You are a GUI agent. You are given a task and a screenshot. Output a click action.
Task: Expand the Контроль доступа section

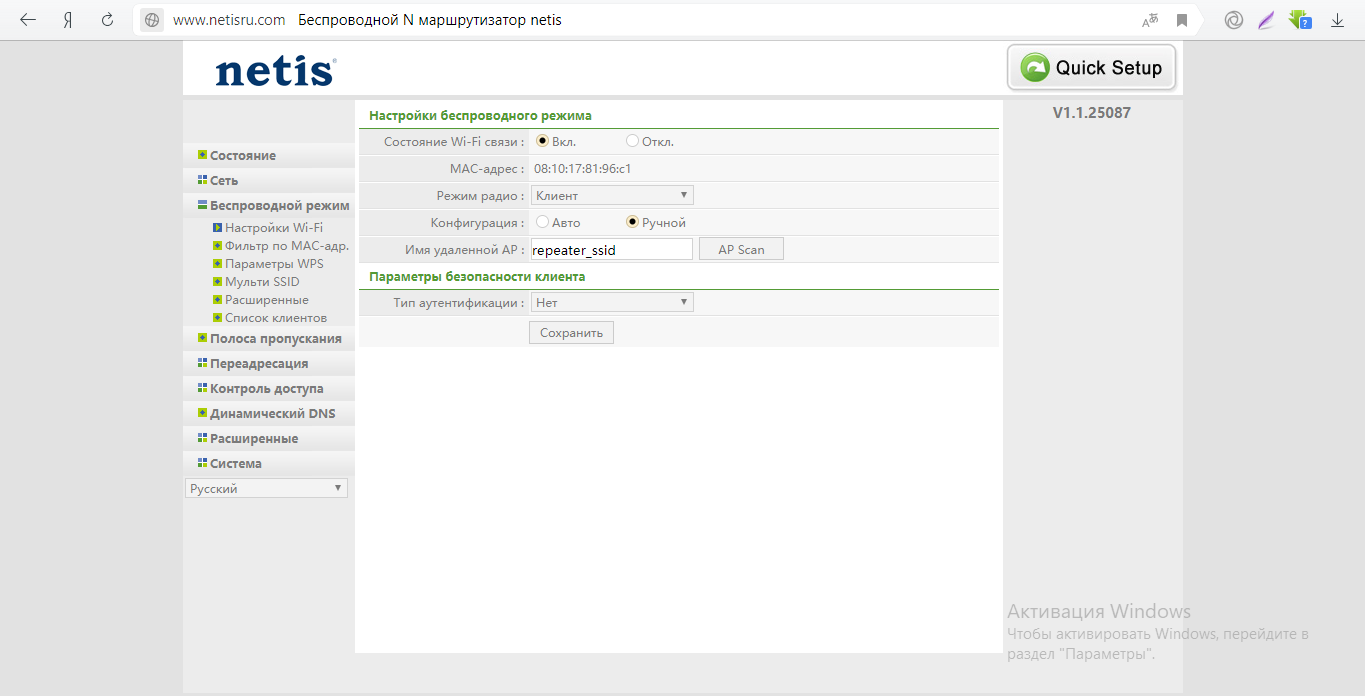[x=269, y=388]
